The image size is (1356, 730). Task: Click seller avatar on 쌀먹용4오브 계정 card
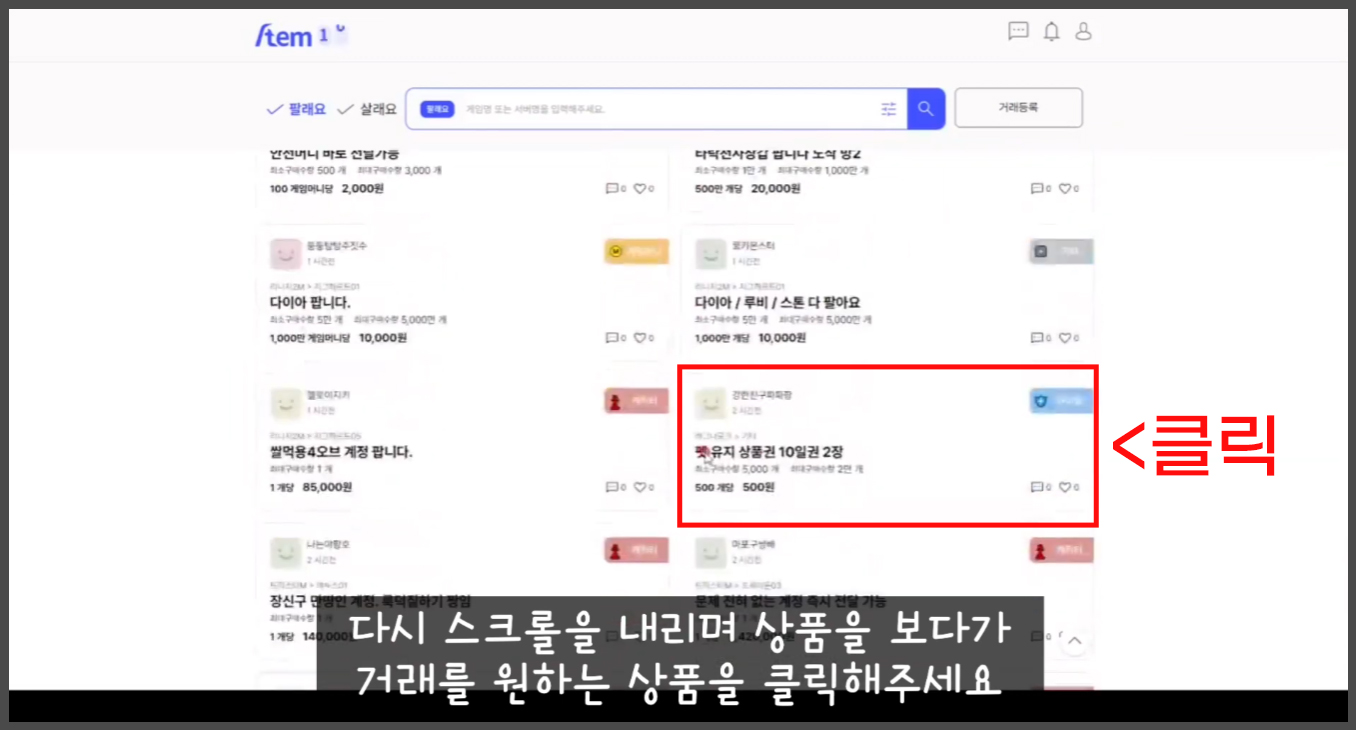click(x=286, y=403)
